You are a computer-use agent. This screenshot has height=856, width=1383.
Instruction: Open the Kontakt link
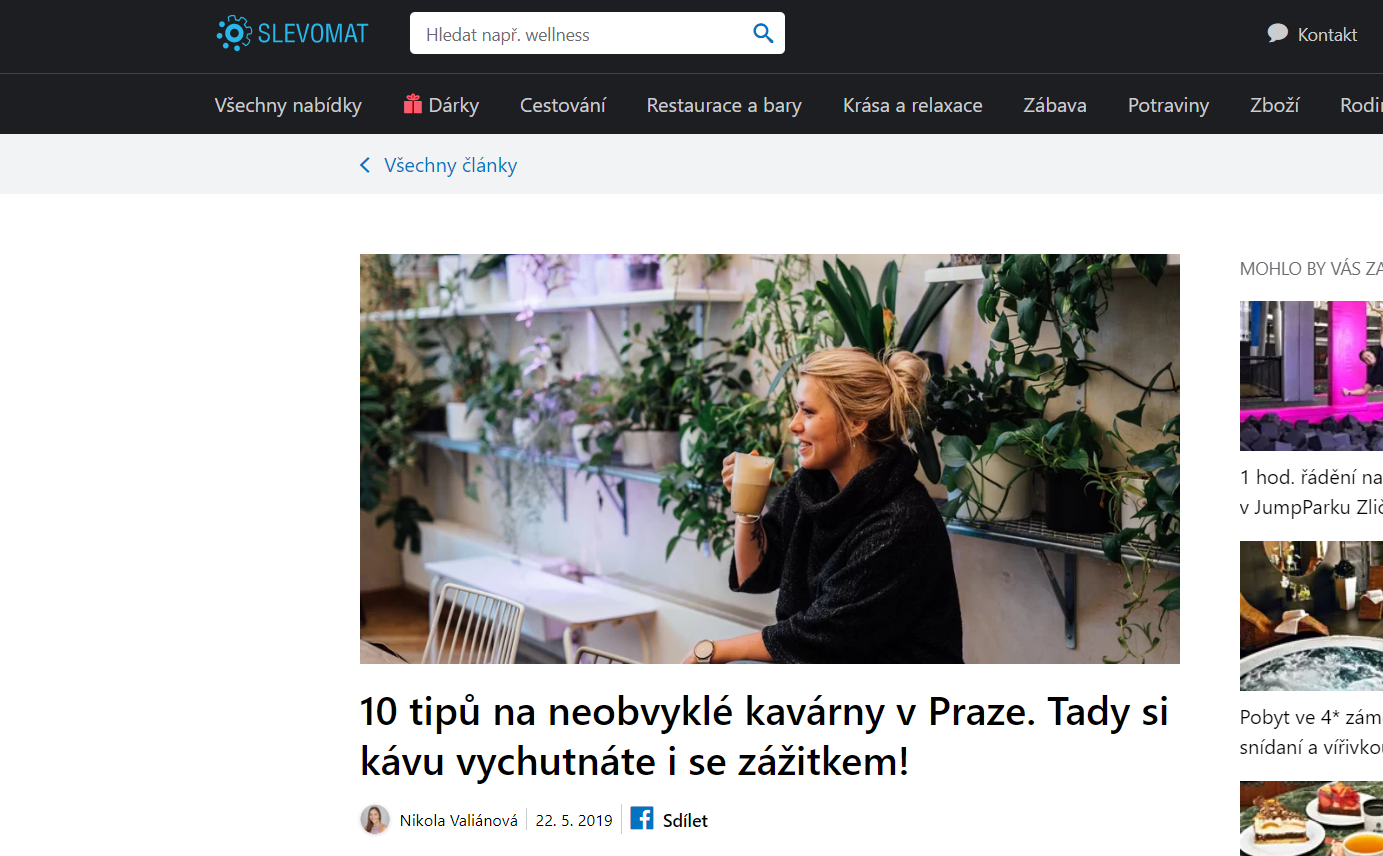click(1327, 35)
